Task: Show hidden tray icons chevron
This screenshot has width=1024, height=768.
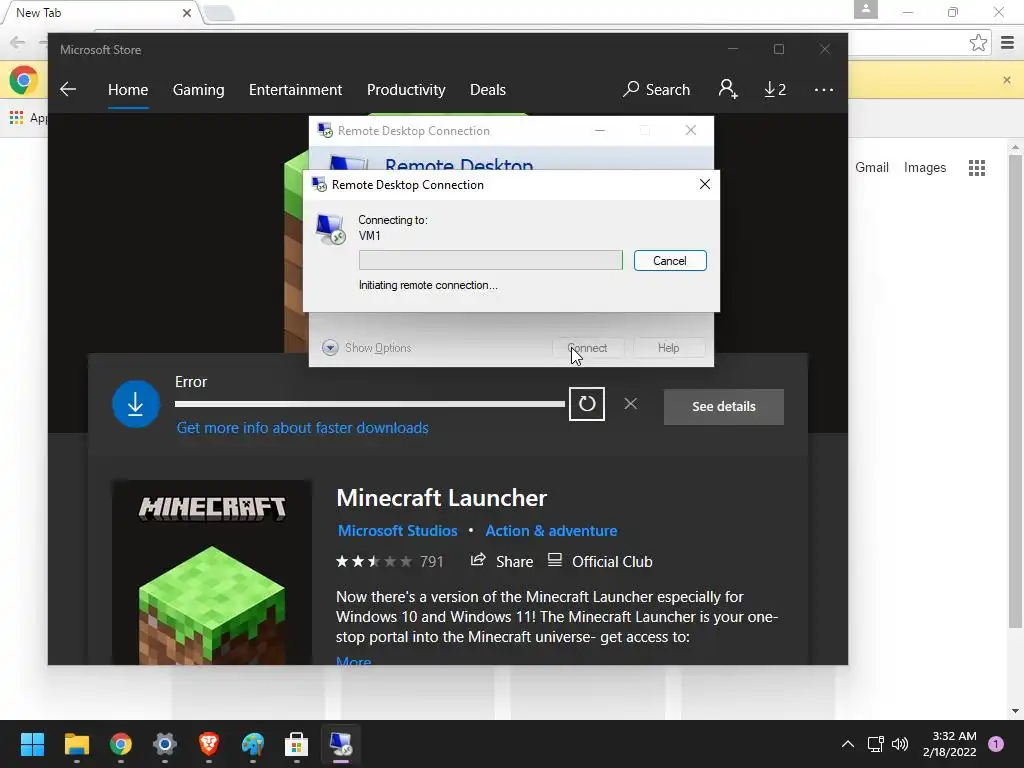Action: 847,744
